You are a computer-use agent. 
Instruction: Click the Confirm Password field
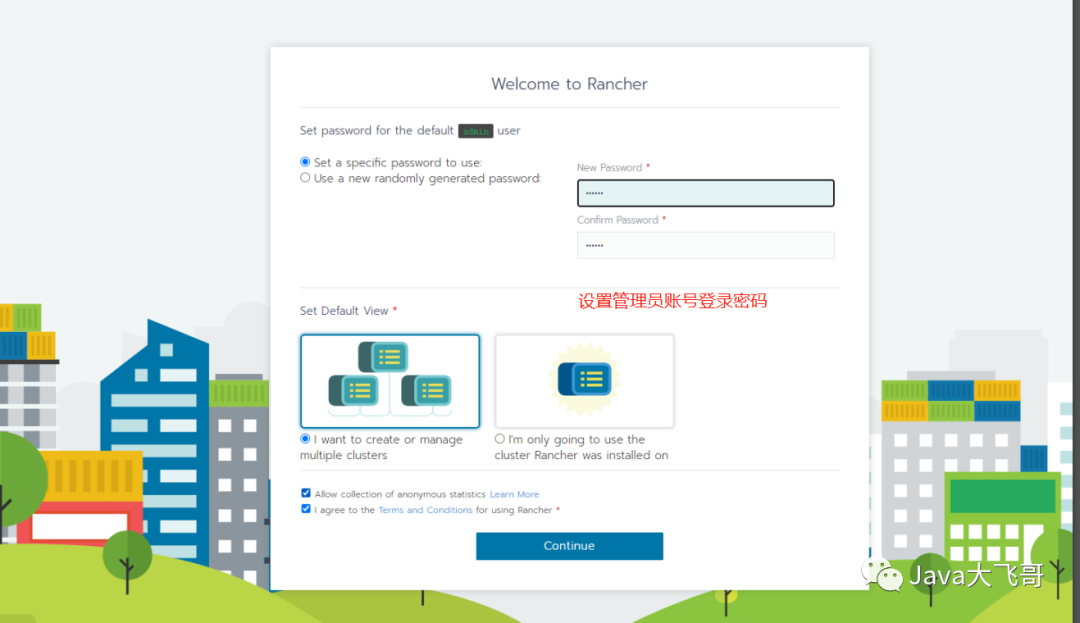[x=705, y=245]
